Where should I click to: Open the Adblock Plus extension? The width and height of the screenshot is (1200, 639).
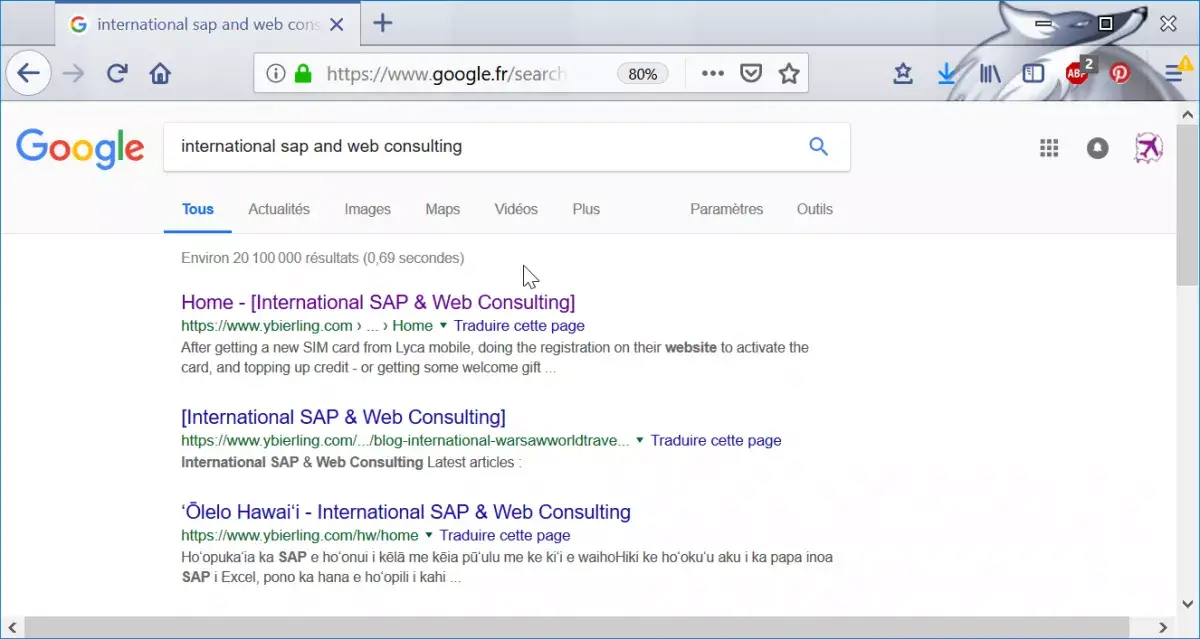click(x=1078, y=71)
